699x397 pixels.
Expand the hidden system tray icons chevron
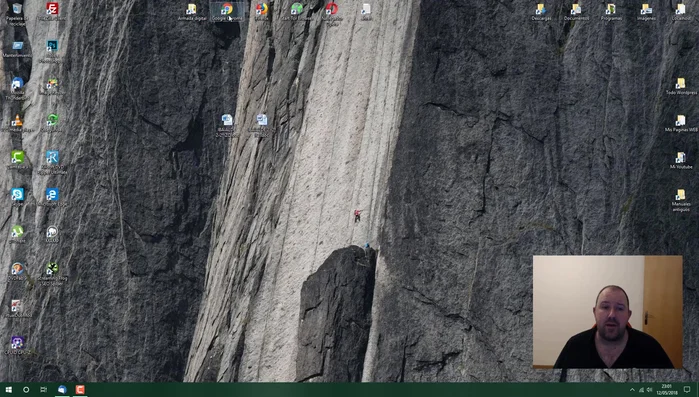coord(632,390)
